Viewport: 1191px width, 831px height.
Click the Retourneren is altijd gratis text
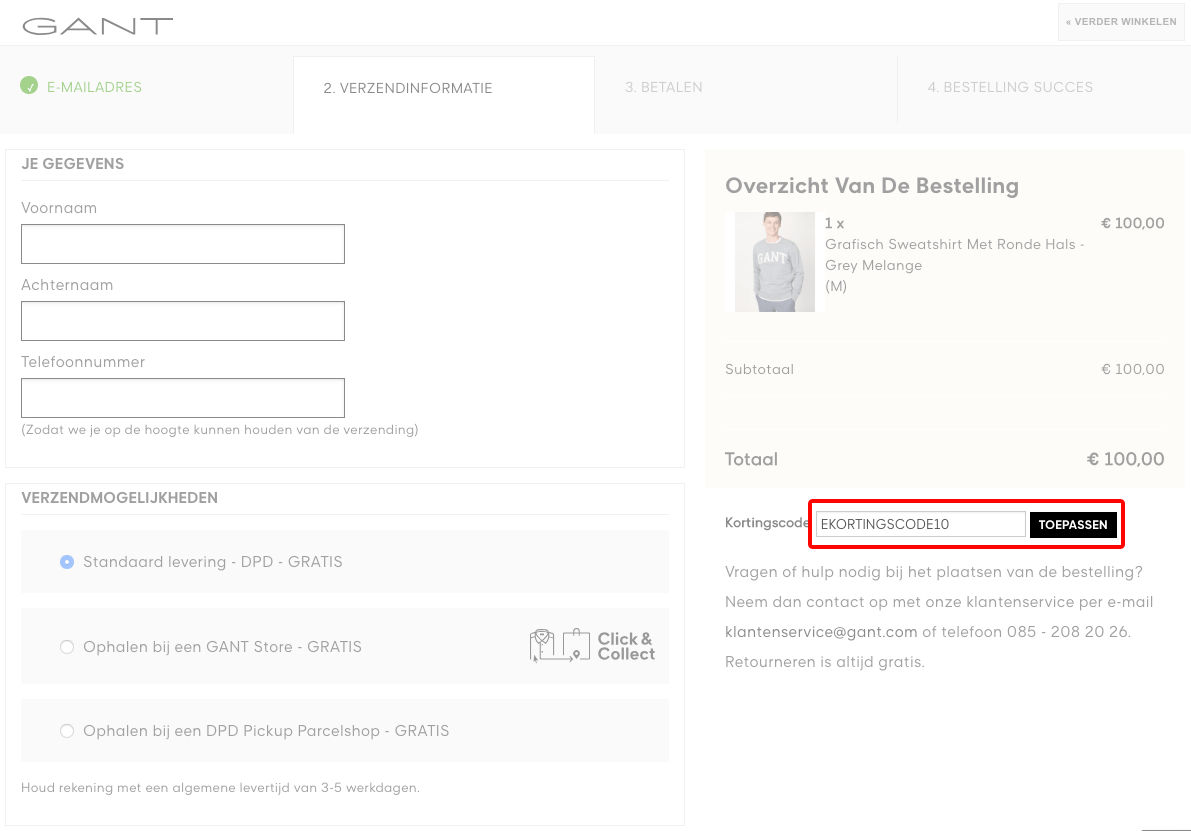pyautogui.click(x=825, y=662)
